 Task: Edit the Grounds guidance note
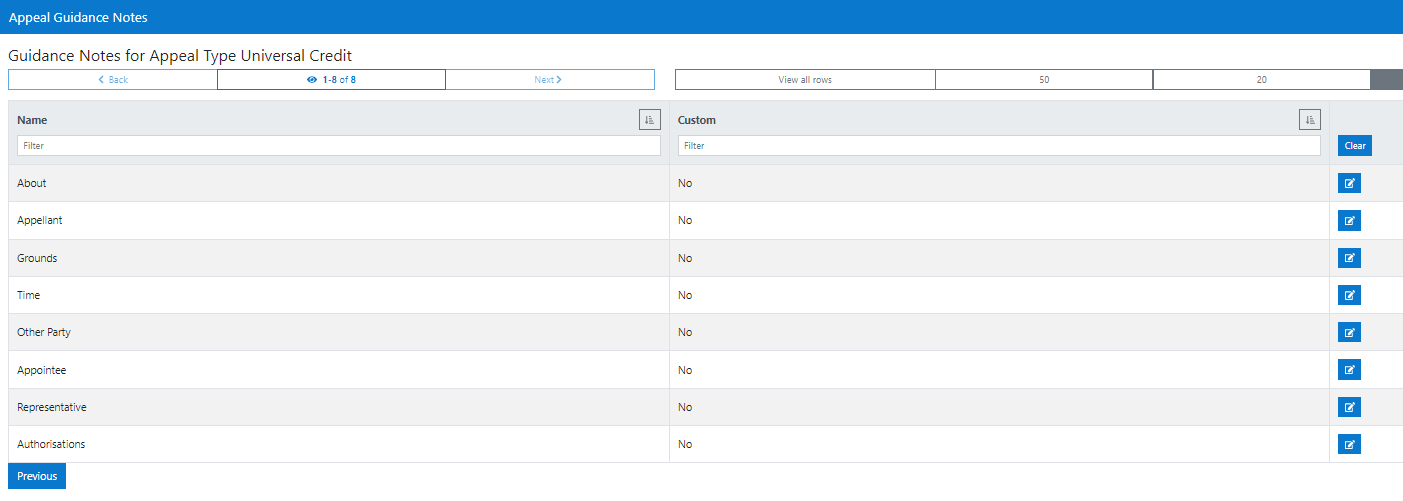click(x=1349, y=258)
